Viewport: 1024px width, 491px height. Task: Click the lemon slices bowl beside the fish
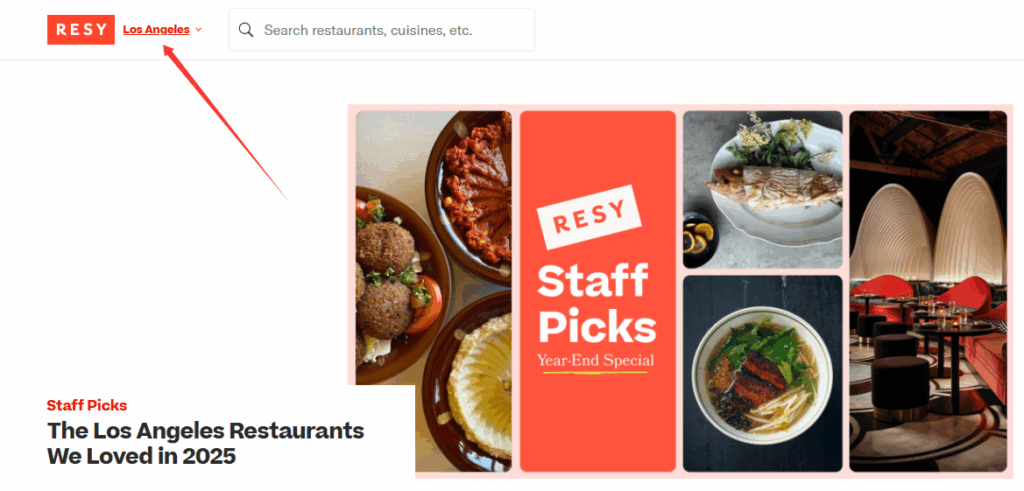(699, 240)
